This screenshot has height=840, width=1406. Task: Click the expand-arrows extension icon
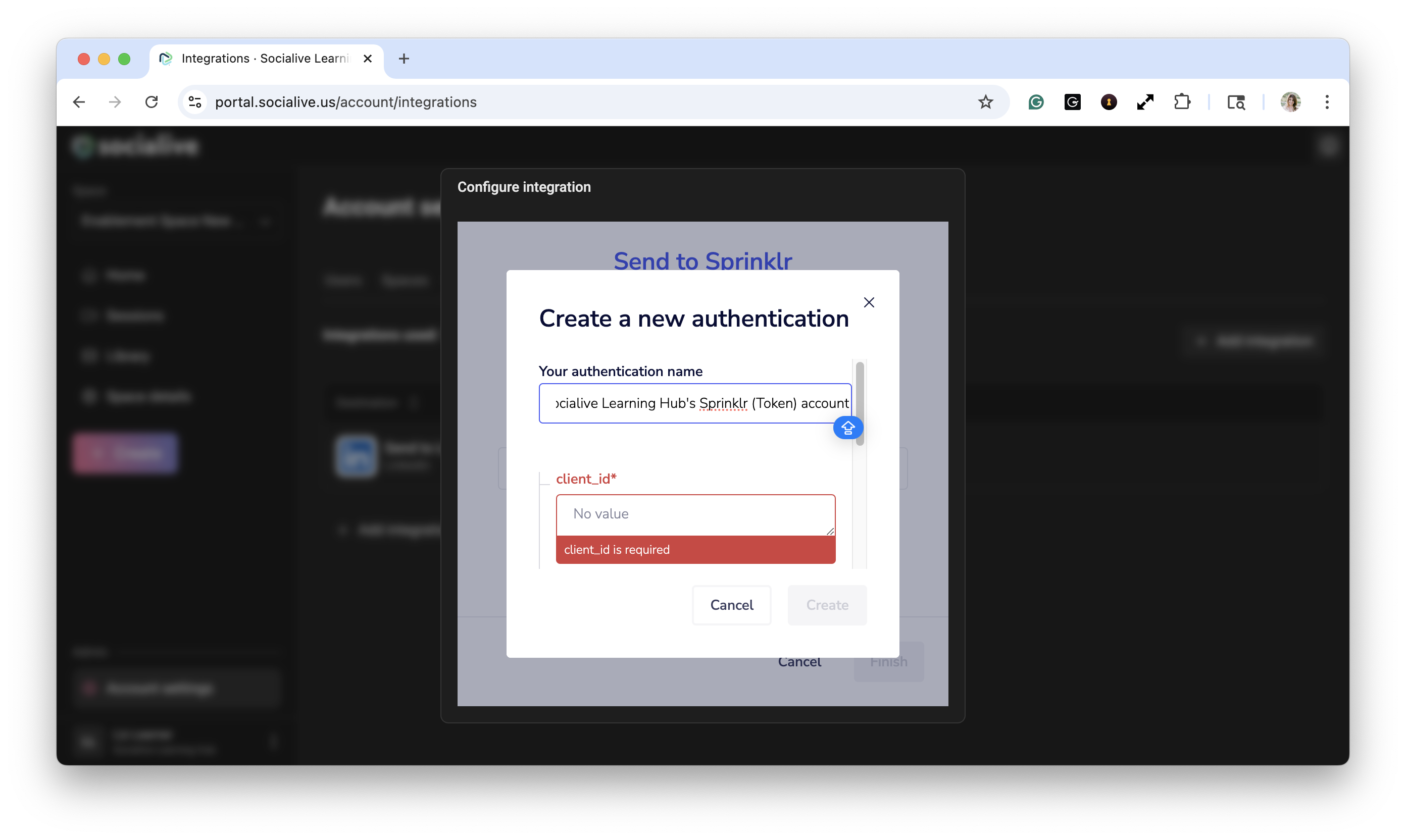click(x=1145, y=102)
